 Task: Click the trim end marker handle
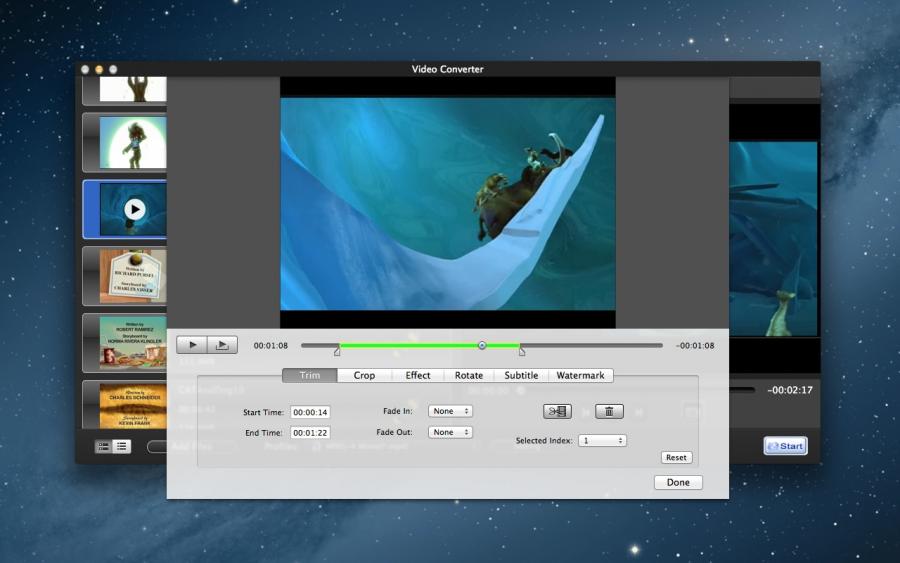pyautogui.click(x=522, y=351)
